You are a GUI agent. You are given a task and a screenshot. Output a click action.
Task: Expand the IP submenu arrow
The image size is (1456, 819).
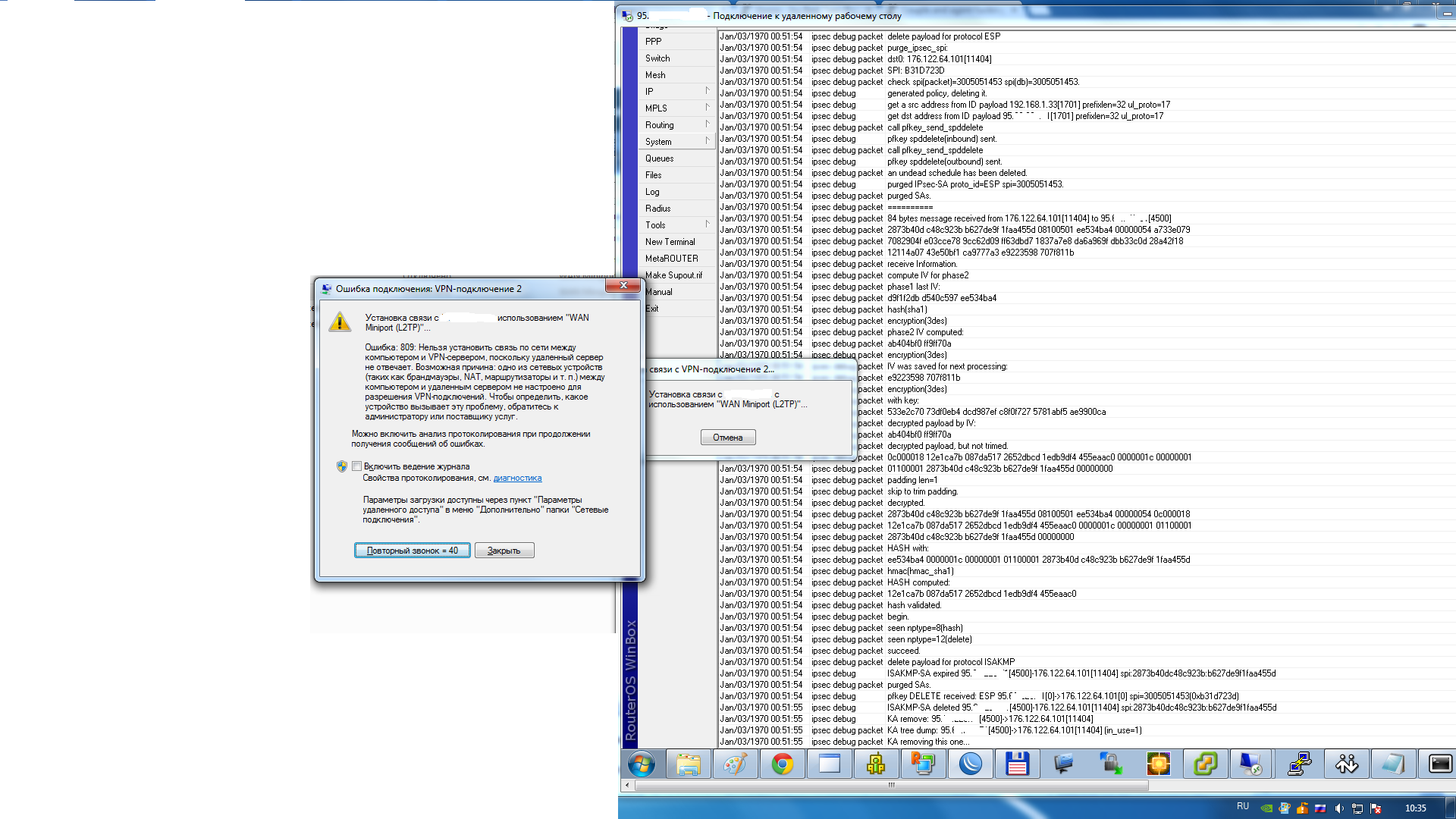(x=707, y=91)
